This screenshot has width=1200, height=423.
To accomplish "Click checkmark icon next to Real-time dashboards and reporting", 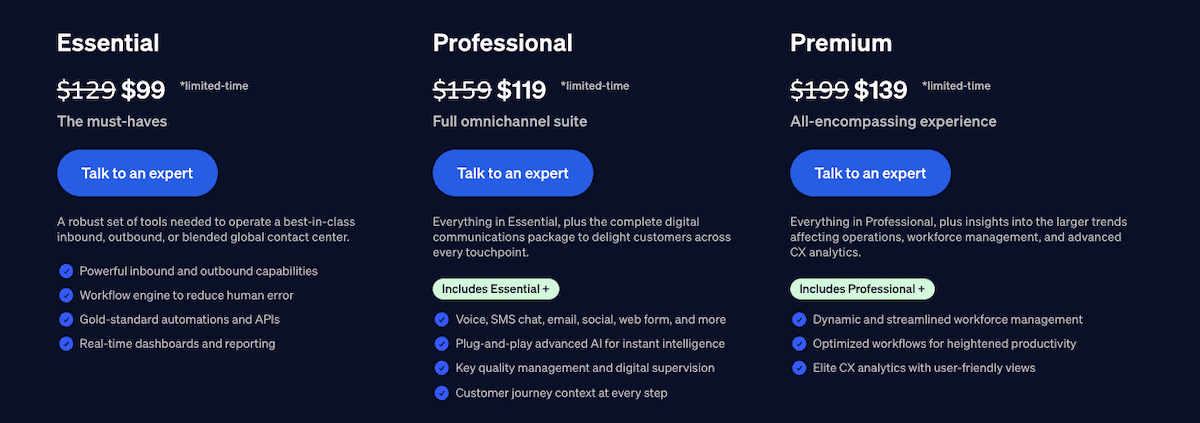I will coord(66,344).
